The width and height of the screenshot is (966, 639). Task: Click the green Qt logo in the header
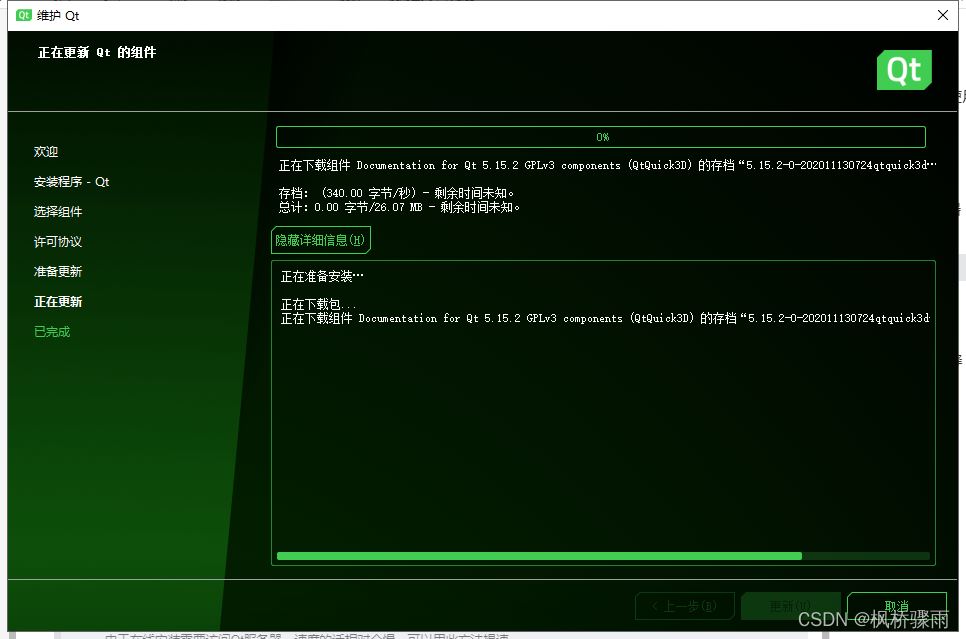pyautogui.click(x=904, y=70)
